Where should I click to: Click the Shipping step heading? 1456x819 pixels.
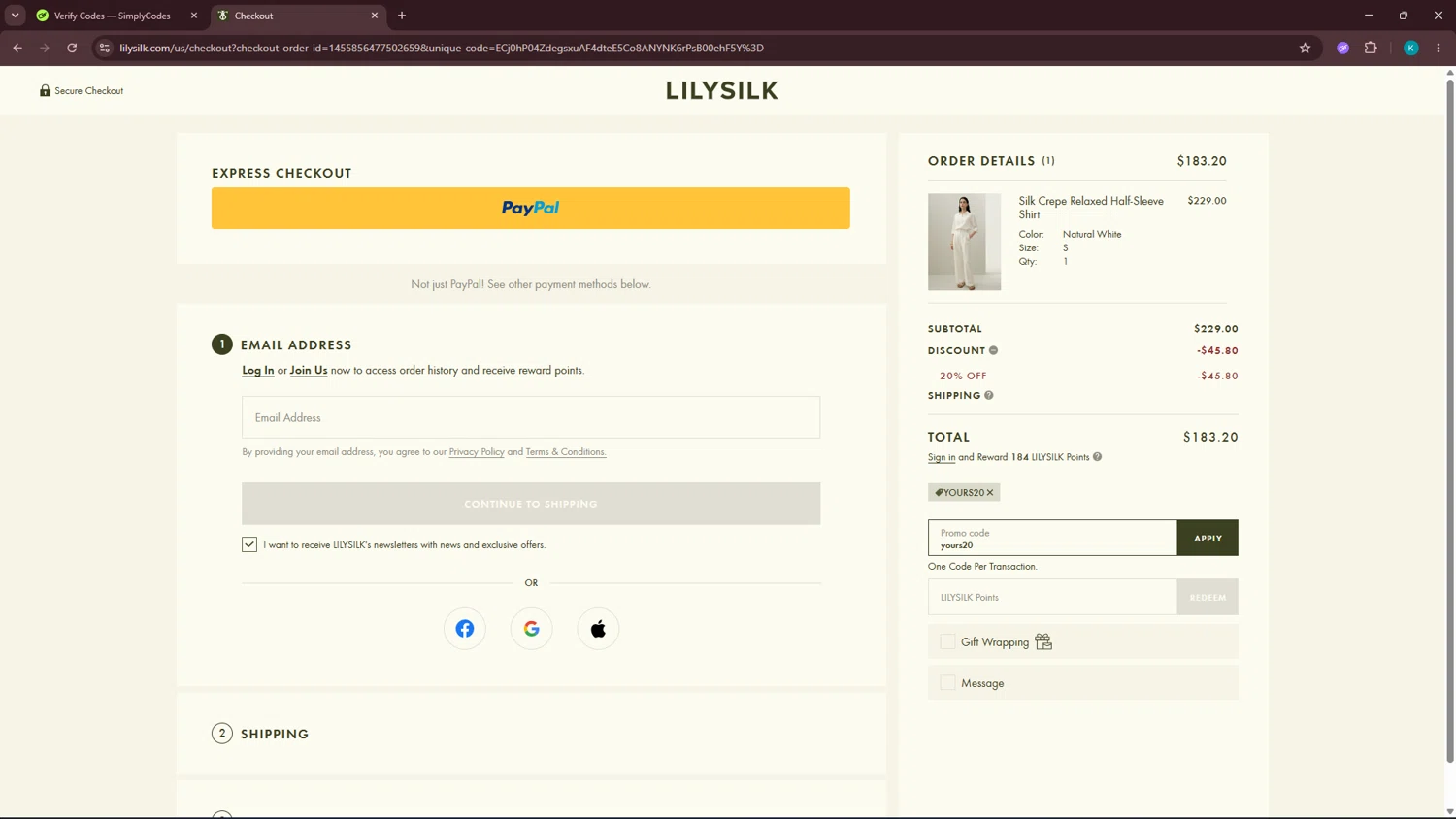pos(275,734)
